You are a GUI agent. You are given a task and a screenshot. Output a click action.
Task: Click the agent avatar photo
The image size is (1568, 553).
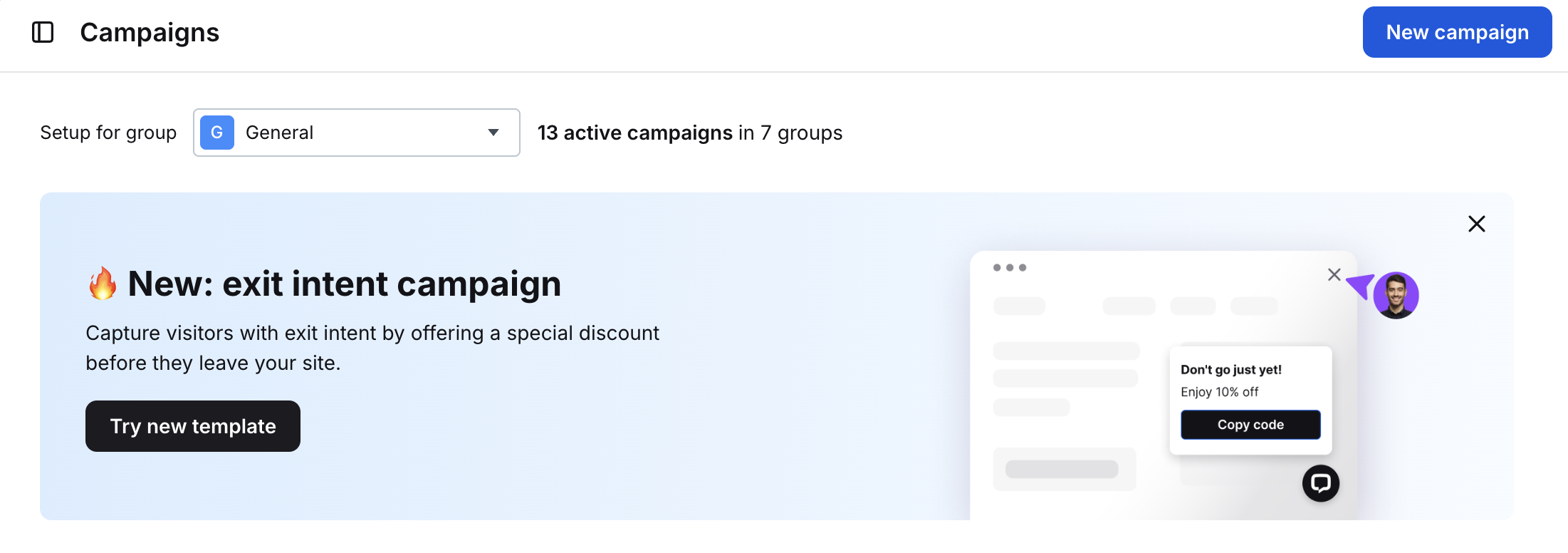point(1396,295)
